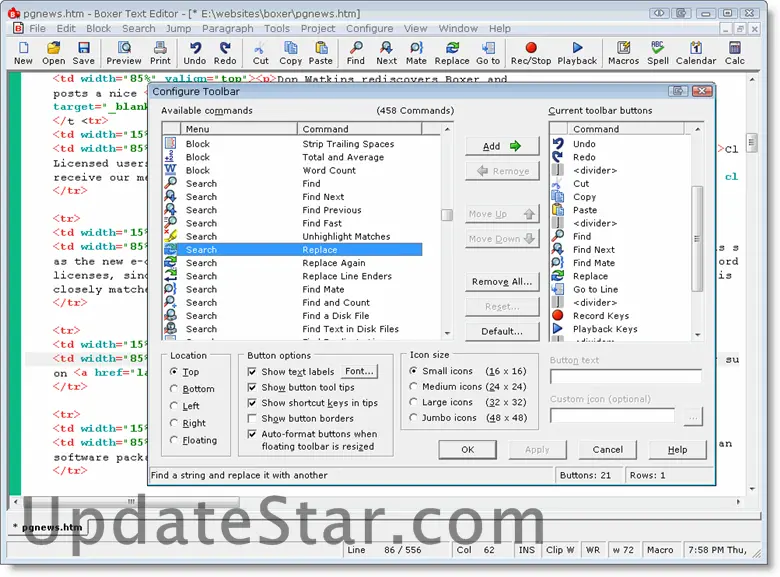Disable Show text labels checkbox
Viewport: 780px width, 577px height.
[253, 372]
